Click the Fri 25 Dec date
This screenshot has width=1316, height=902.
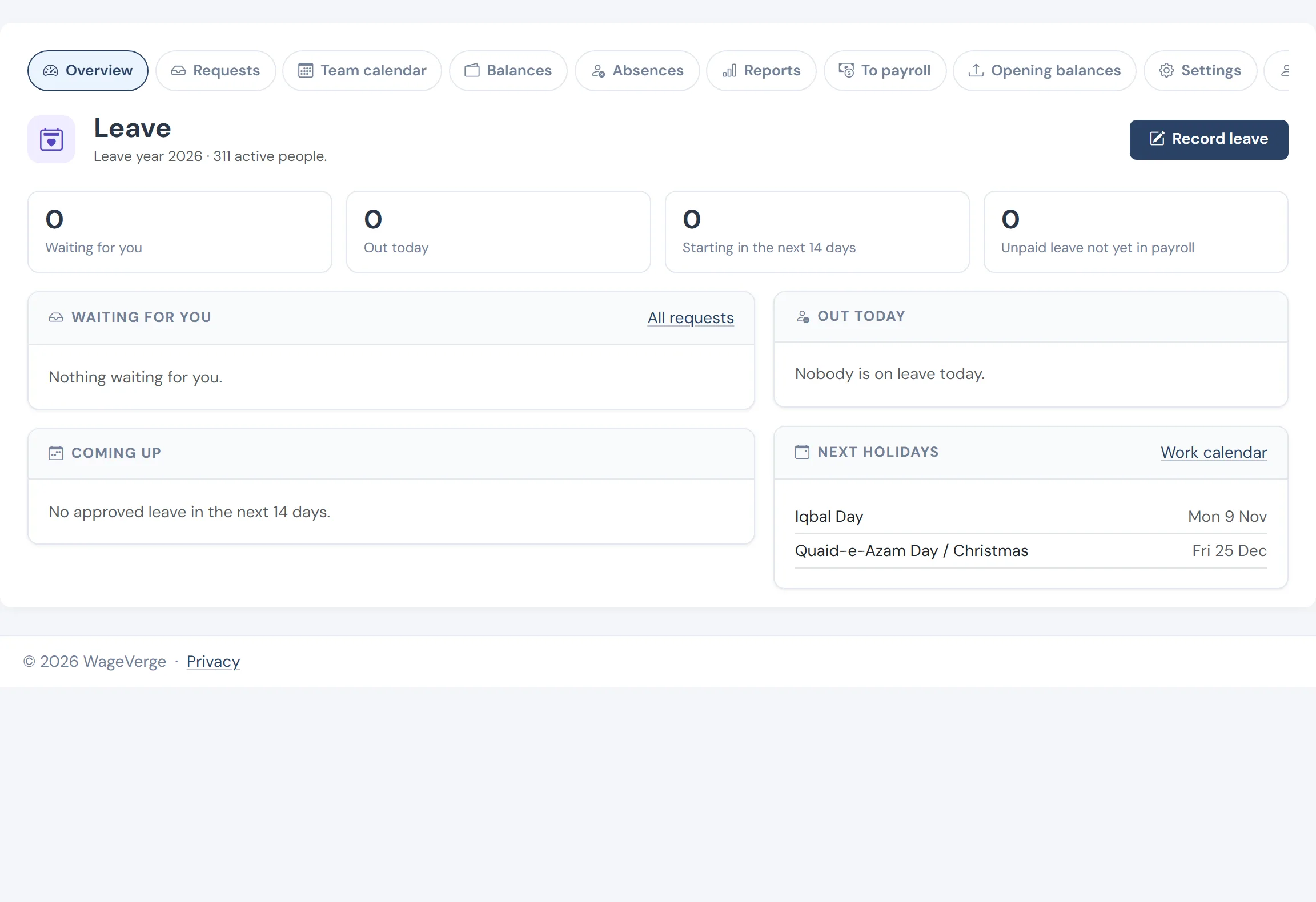[x=1229, y=551]
